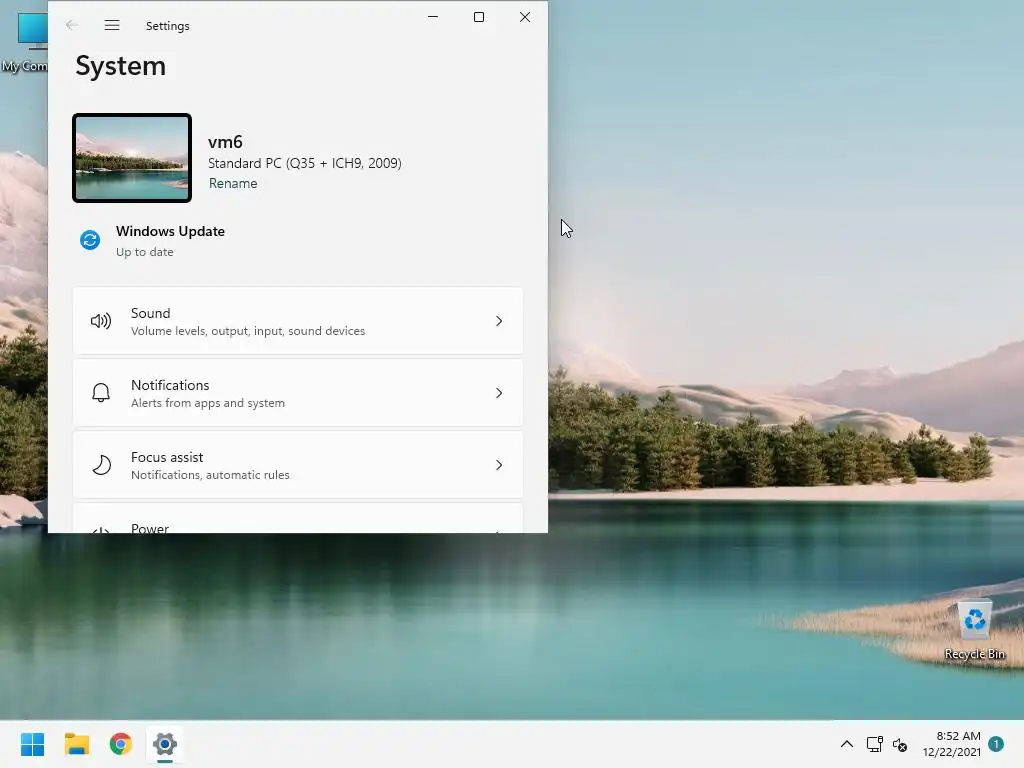Click the muted volume tray icon
Viewport: 1024px width, 768px height.
[900, 744]
